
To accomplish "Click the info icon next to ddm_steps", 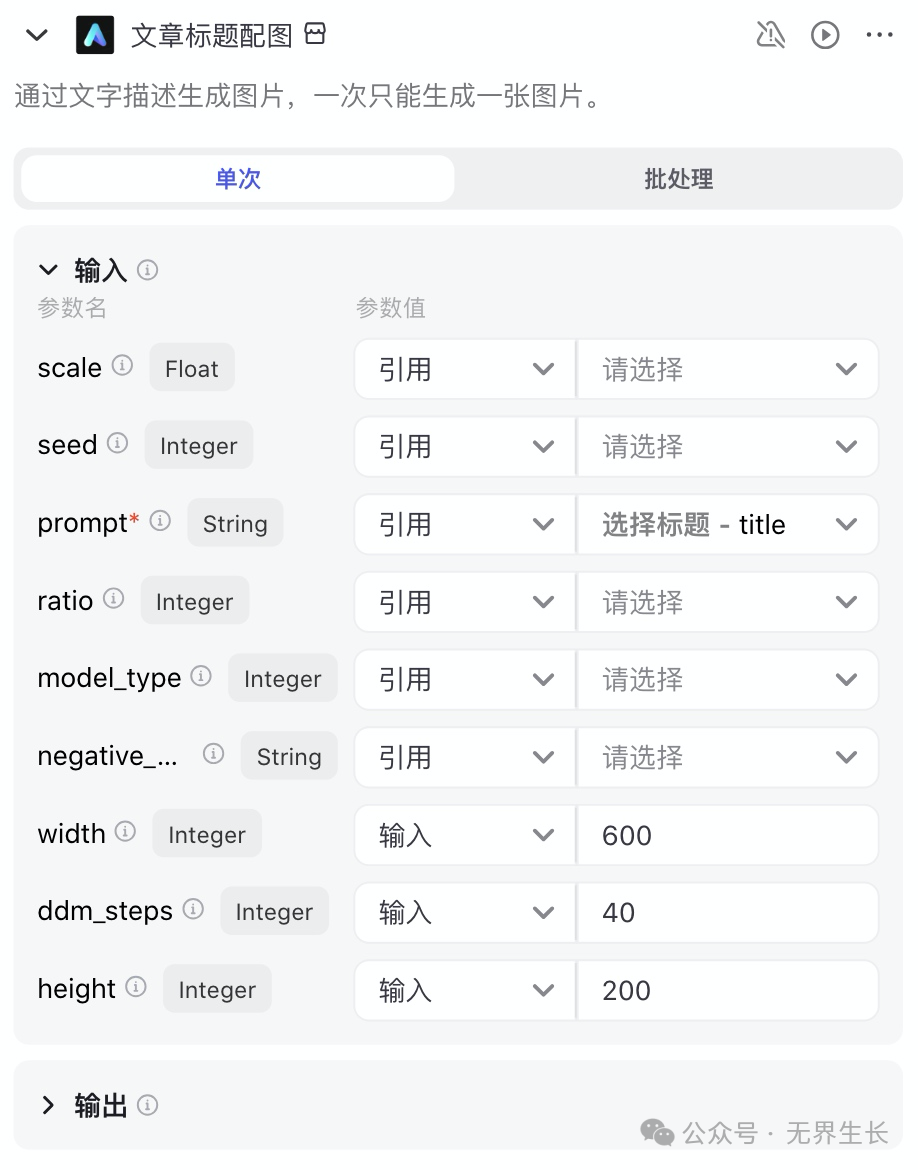I will [193, 909].
